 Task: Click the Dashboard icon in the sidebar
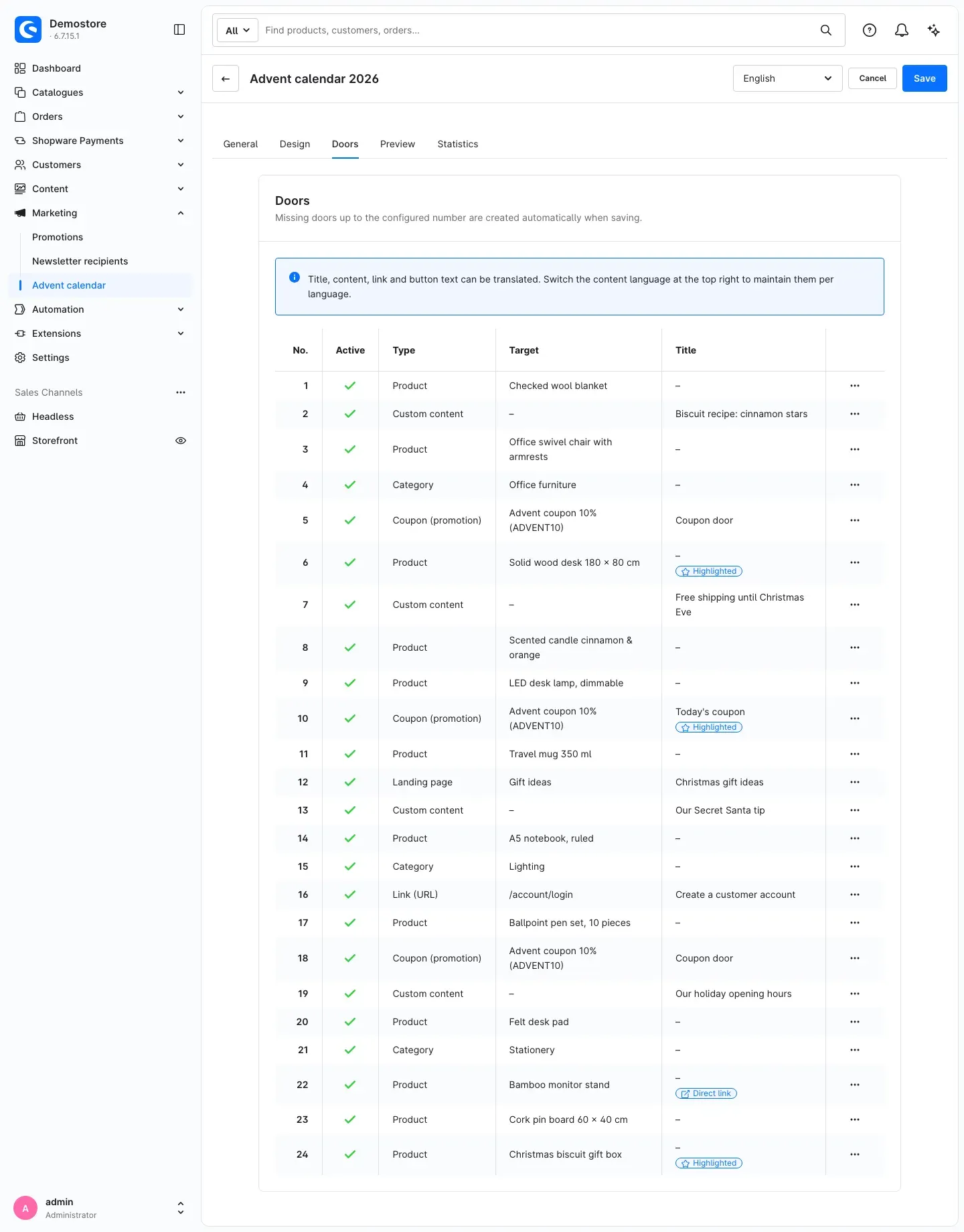[x=20, y=68]
